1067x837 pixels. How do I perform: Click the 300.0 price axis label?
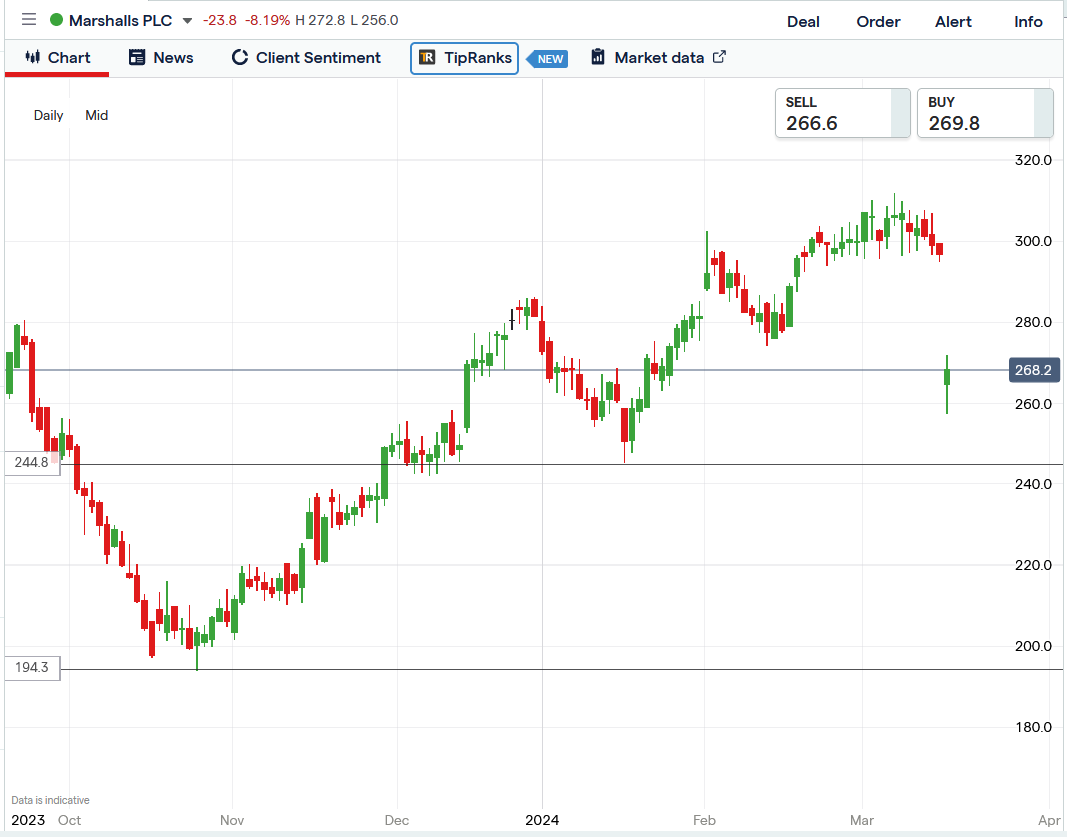[1033, 242]
